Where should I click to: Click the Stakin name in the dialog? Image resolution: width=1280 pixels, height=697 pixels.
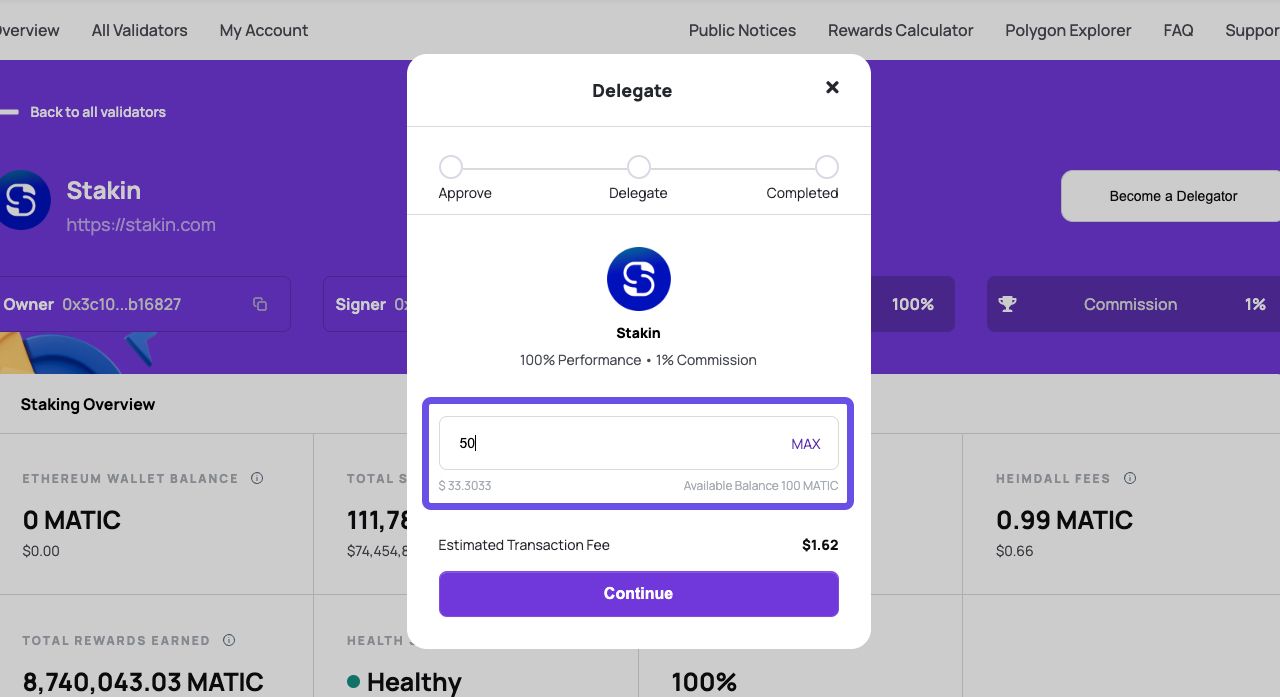click(638, 333)
